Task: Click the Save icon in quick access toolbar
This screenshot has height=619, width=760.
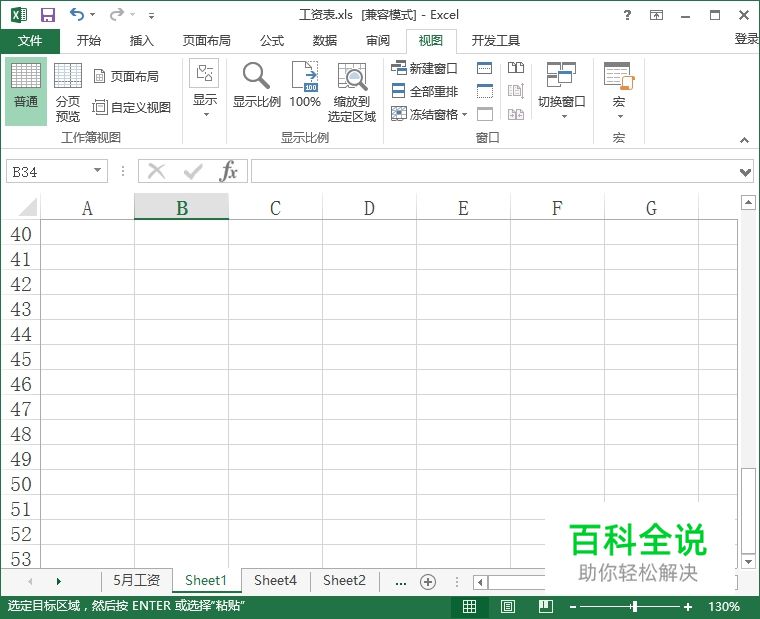Action: (x=48, y=15)
